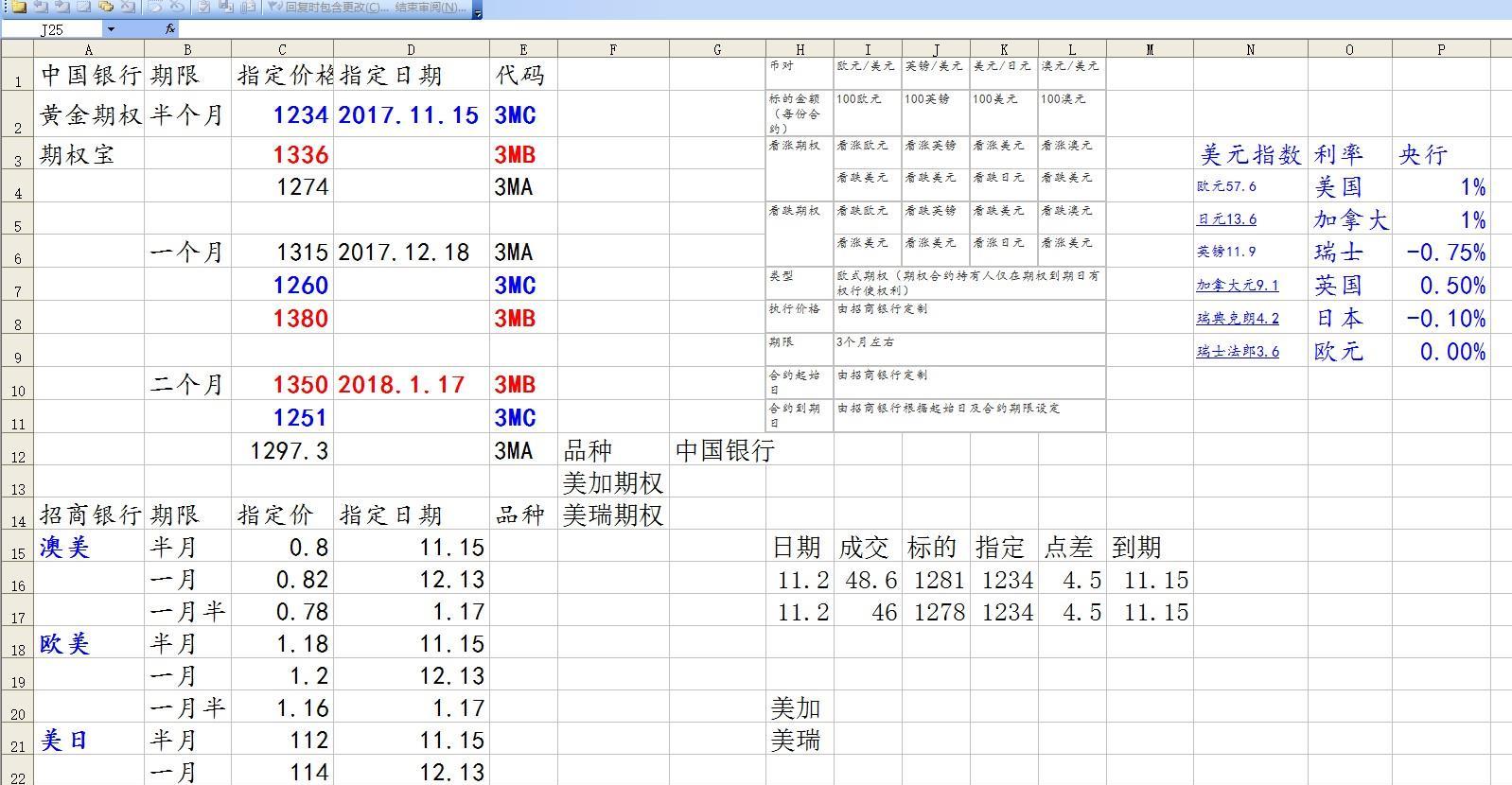
Task: Open the Name Box dropdown arrow
Action: coord(111,29)
